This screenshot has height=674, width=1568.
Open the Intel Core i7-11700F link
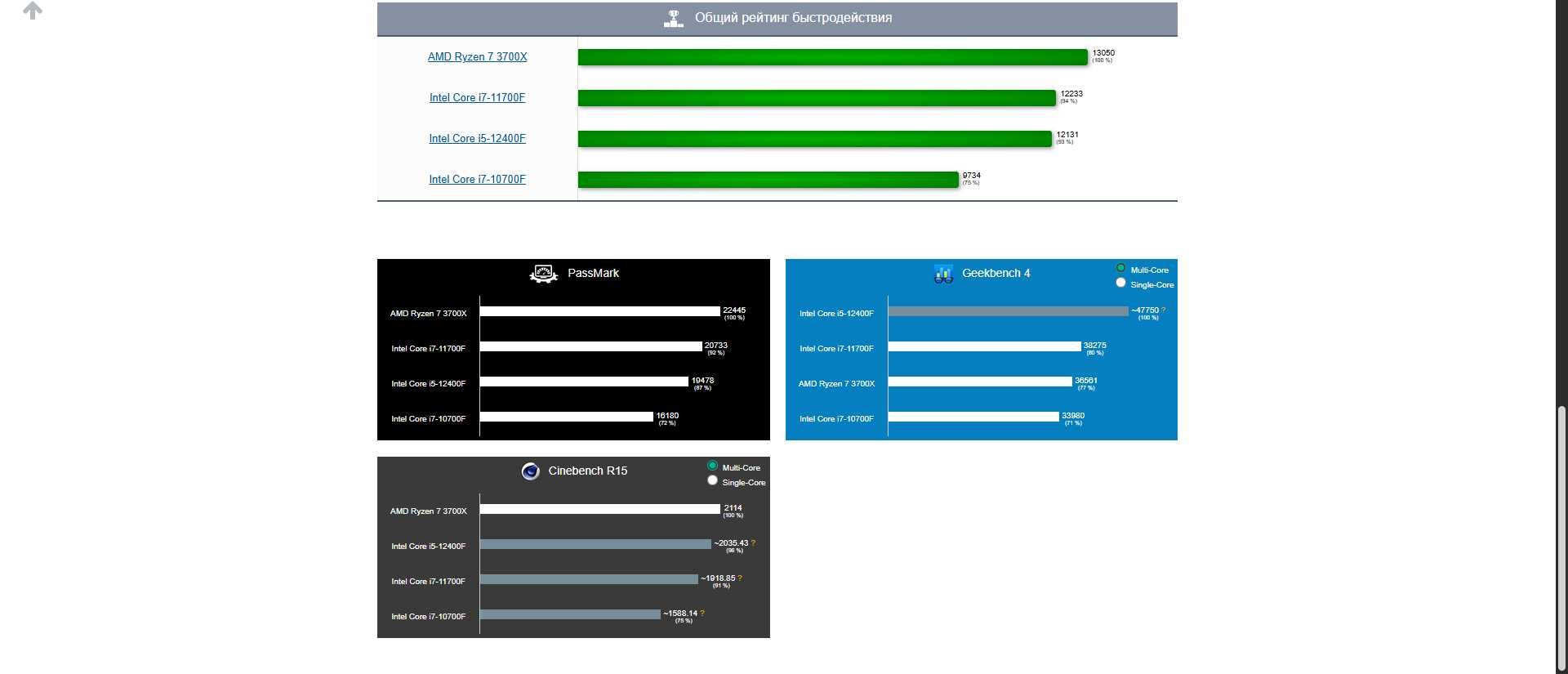pos(477,98)
